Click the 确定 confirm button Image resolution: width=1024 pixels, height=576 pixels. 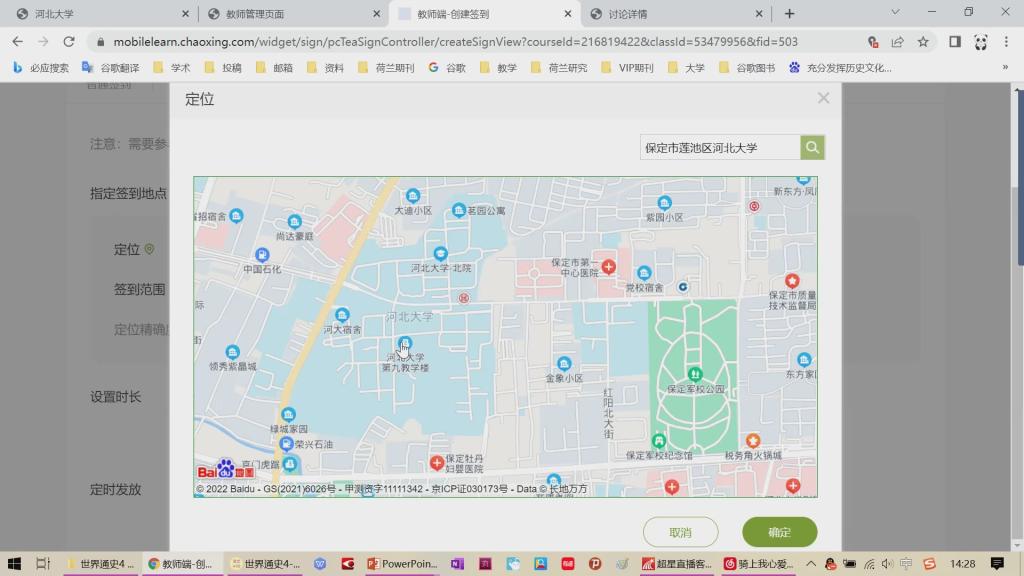coord(779,532)
